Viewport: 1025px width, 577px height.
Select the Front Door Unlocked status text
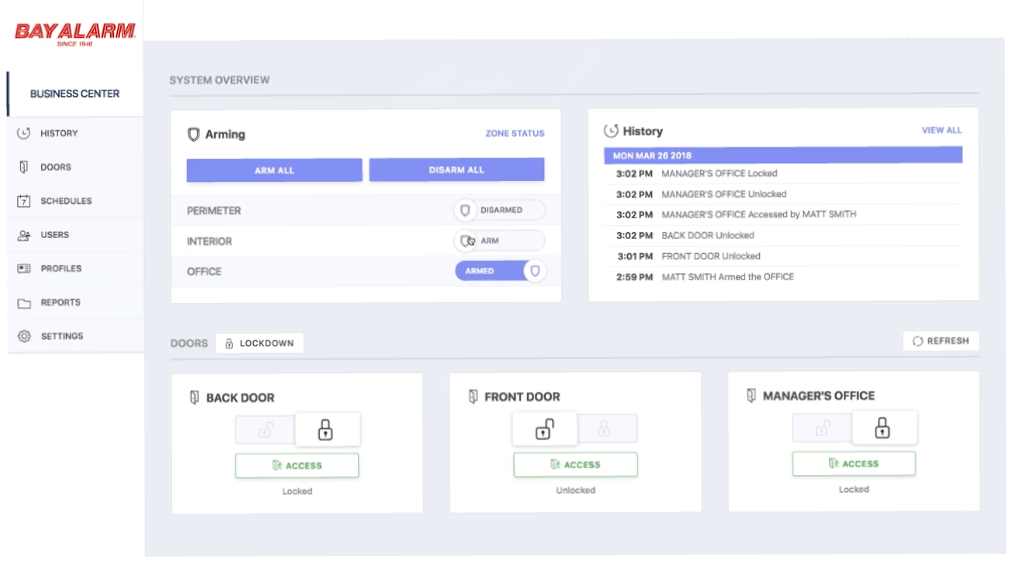pos(575,490)
